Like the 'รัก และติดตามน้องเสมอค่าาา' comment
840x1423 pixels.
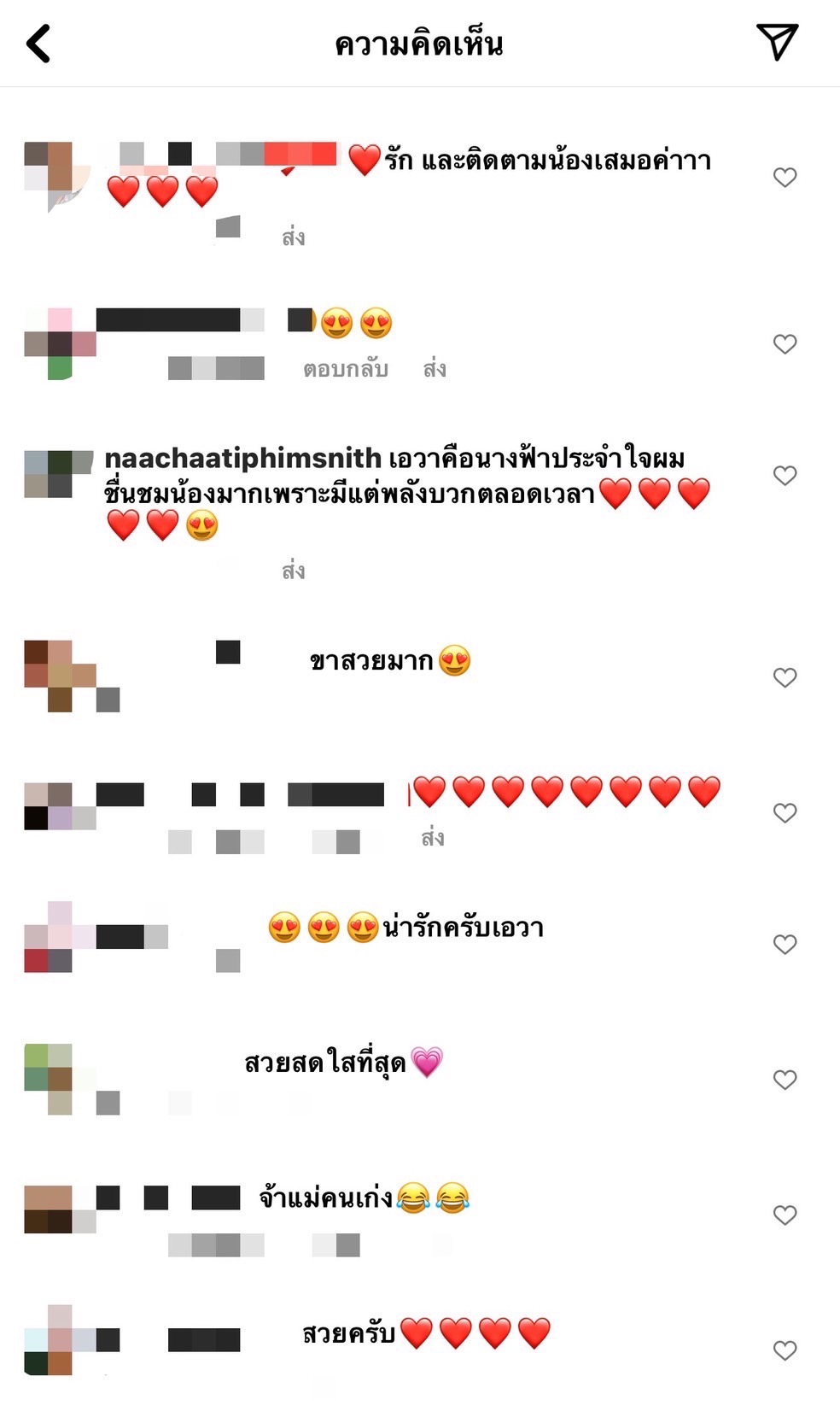coord(785,177)
